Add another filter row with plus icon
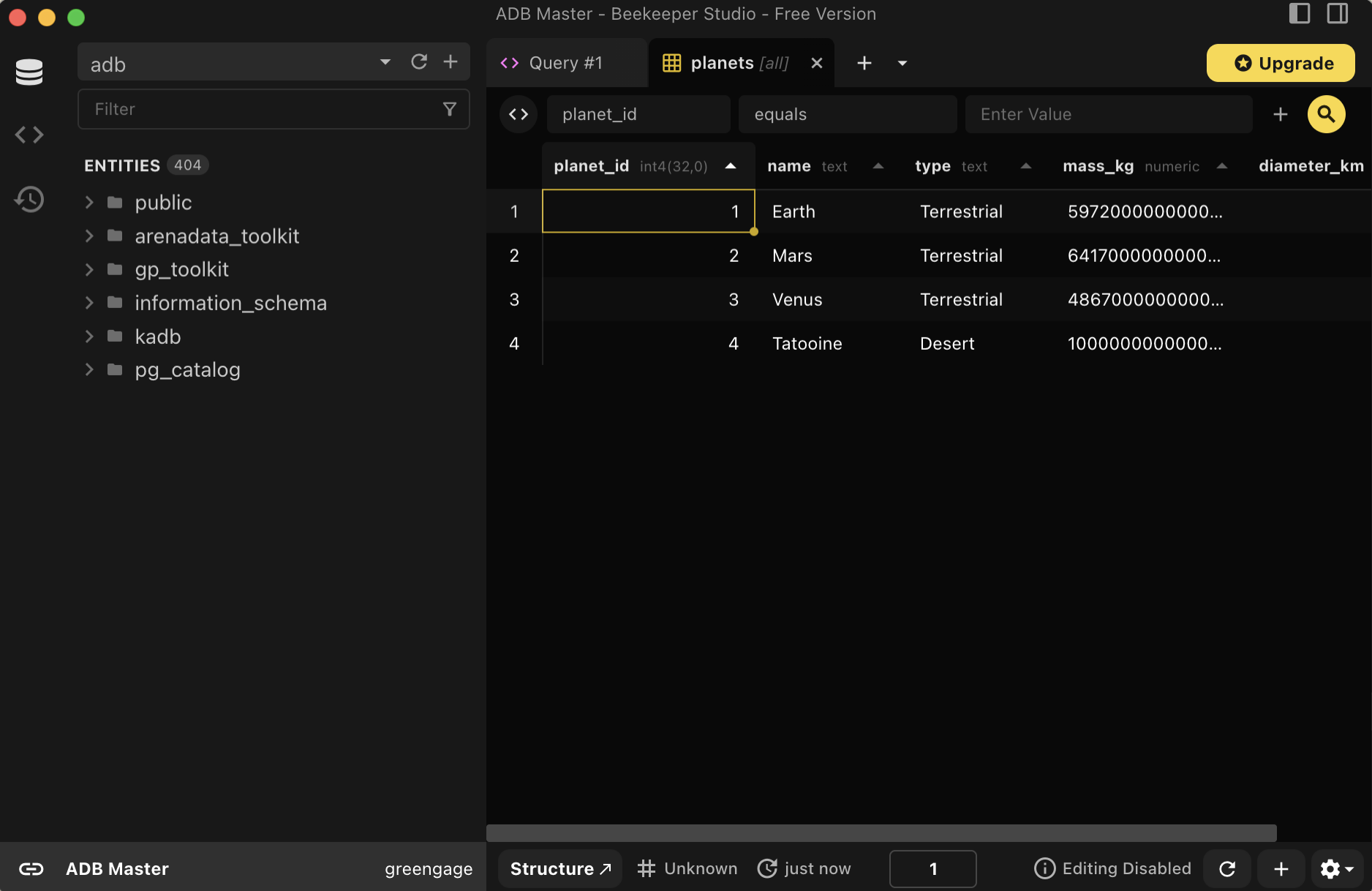 [1281, 114]
